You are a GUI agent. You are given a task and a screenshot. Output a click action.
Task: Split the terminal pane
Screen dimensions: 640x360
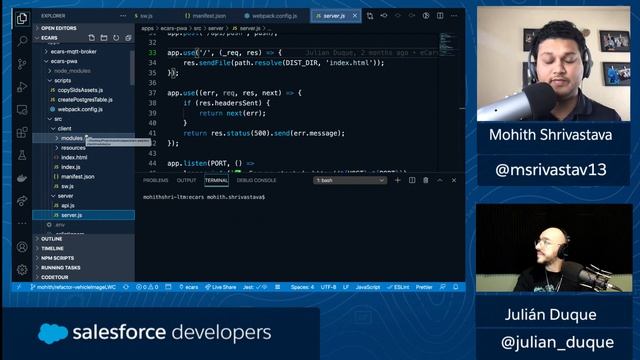[412, 180]
